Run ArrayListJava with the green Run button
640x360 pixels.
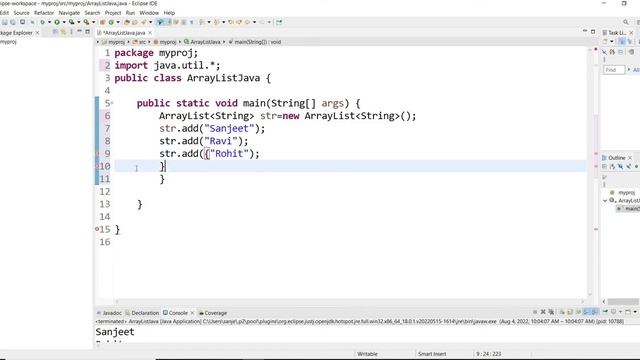(x=57, y=22)
